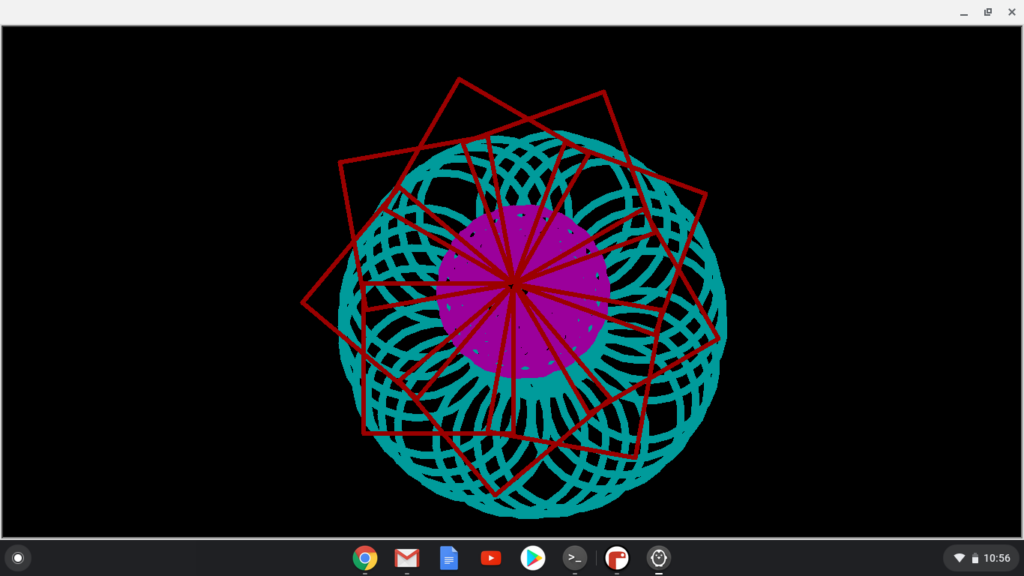This screenshot has width=1024, height=576.
Task: Open Gmail from the shelf
Action: [x=407, y=558]
